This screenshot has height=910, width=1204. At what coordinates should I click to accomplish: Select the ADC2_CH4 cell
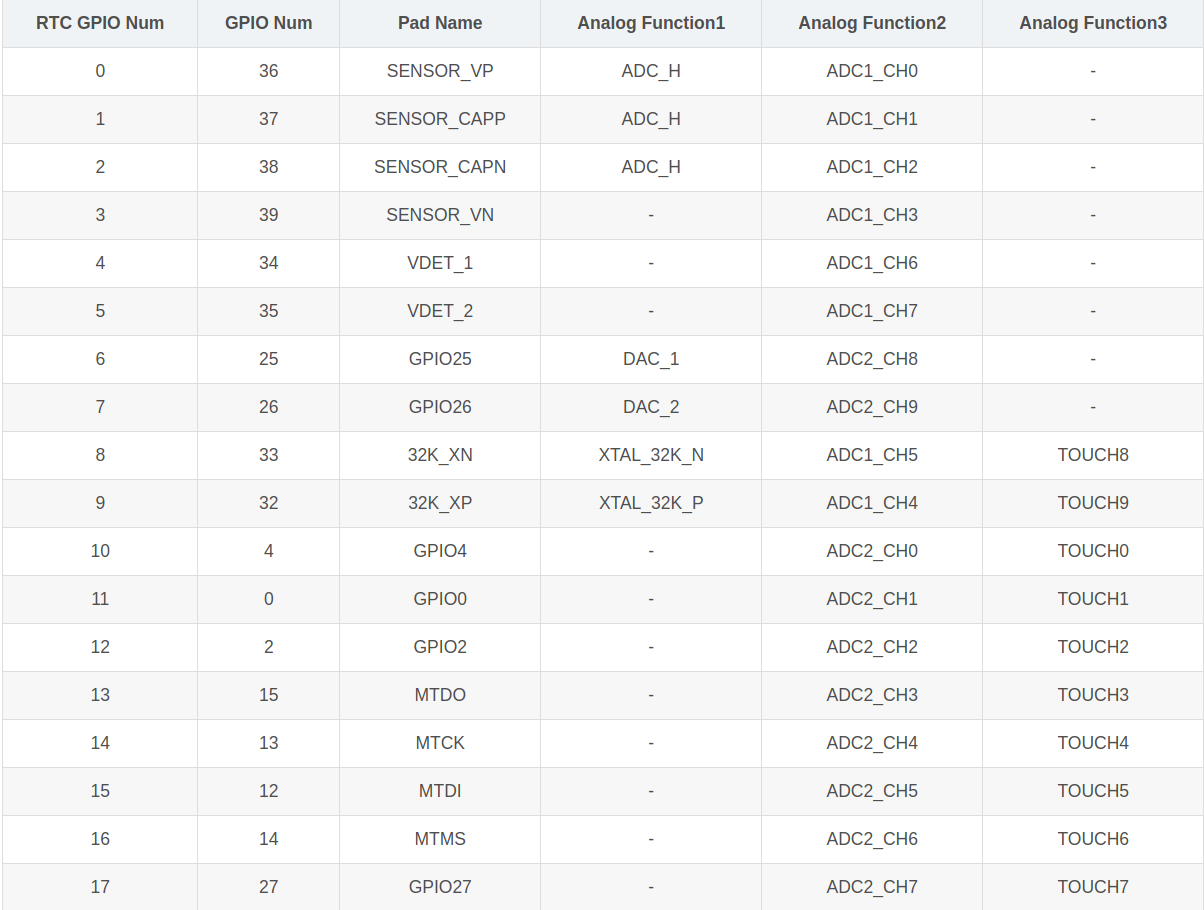(872, 743)
